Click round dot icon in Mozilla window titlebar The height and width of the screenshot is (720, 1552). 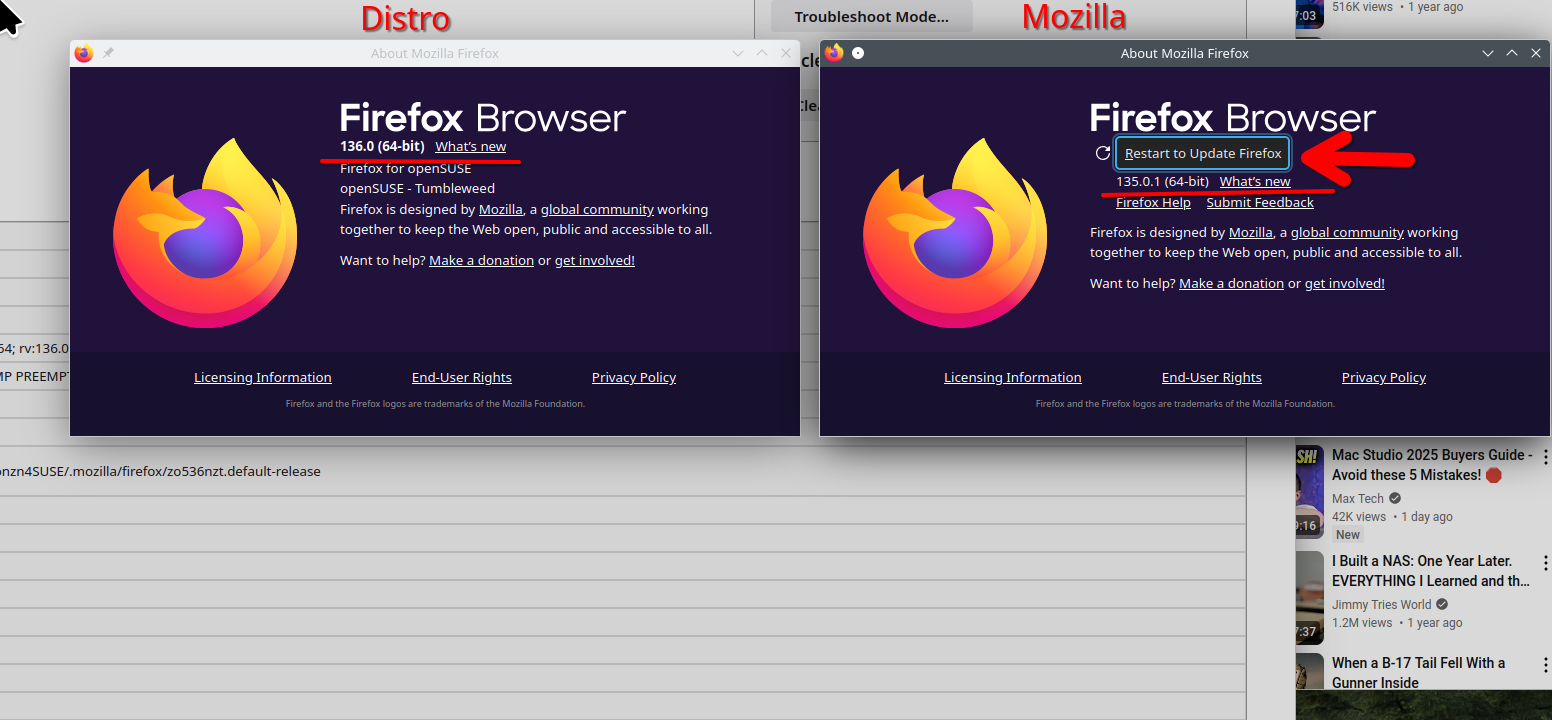pos(858,53)
